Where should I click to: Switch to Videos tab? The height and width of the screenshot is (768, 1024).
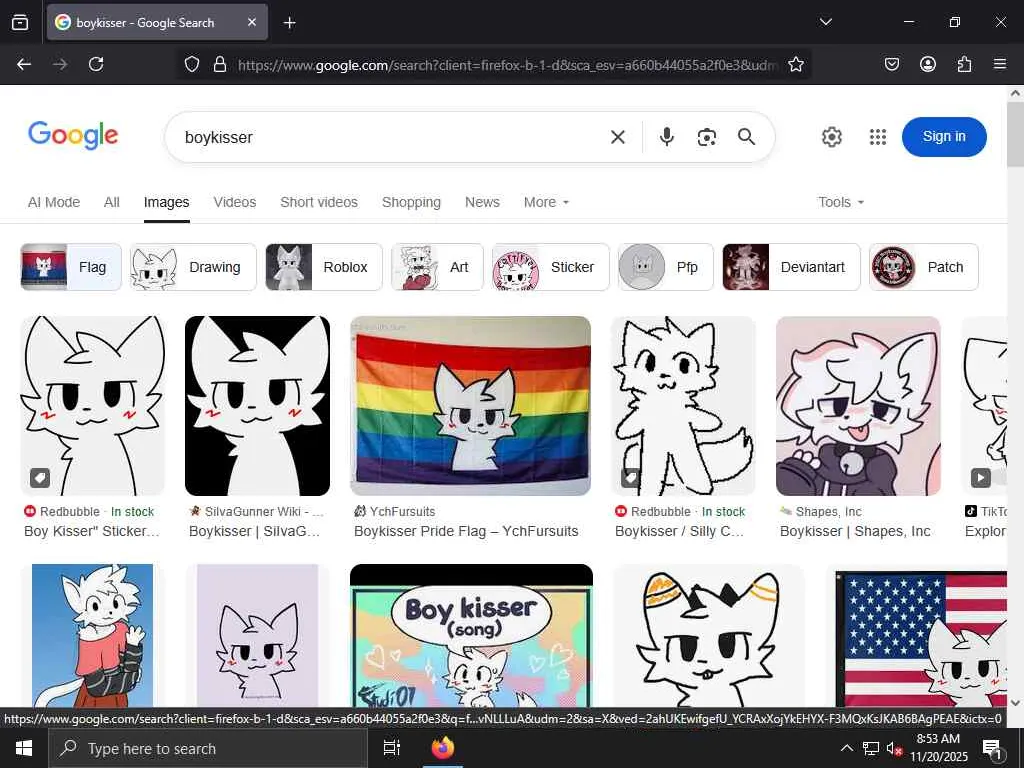tap(234, 202)
